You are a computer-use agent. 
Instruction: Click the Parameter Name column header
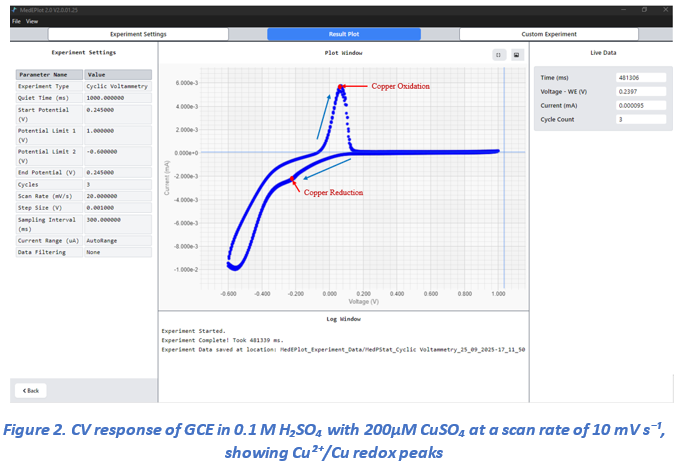coord(49,74)
